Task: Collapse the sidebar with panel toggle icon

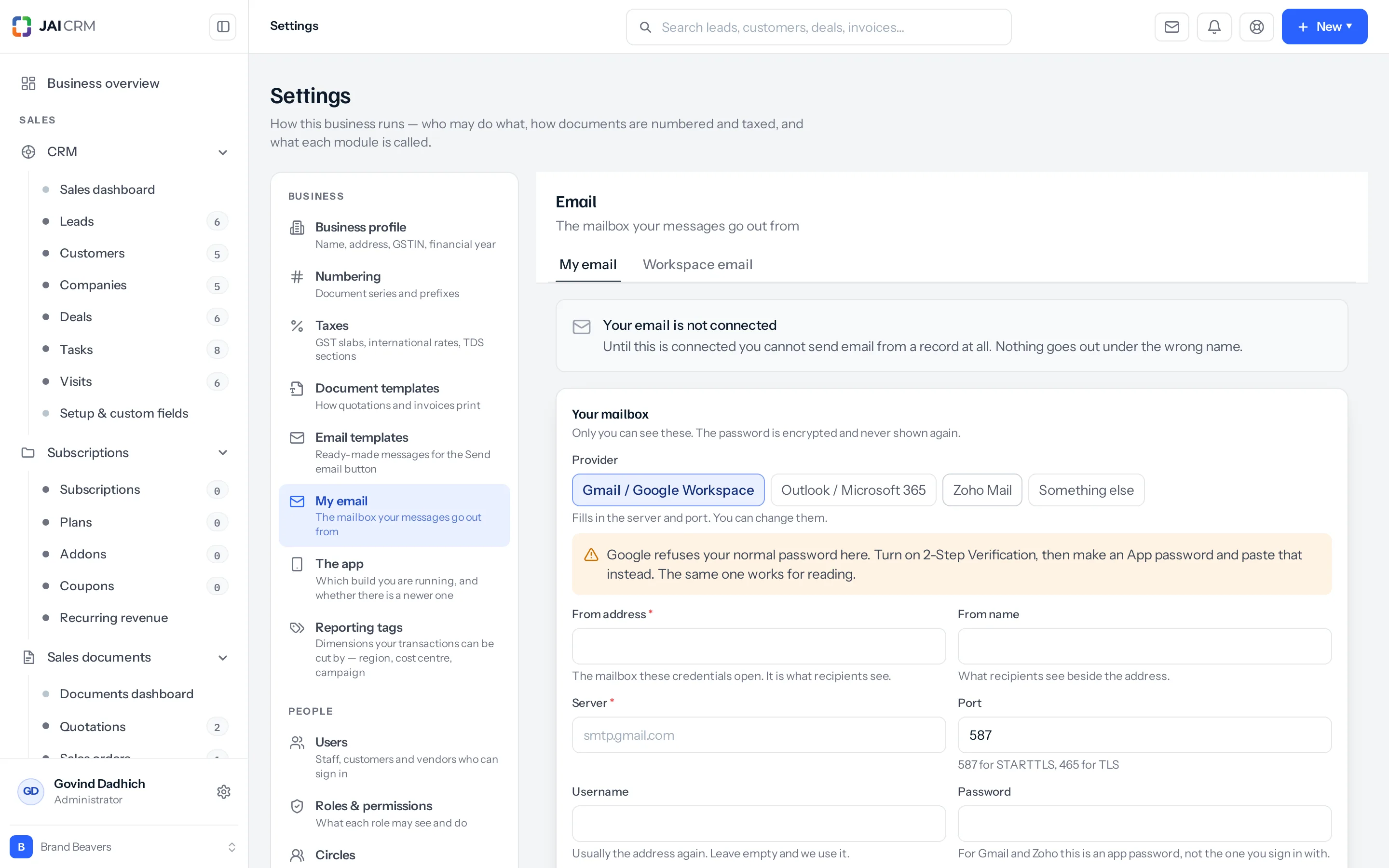Action: click(223, 27)
